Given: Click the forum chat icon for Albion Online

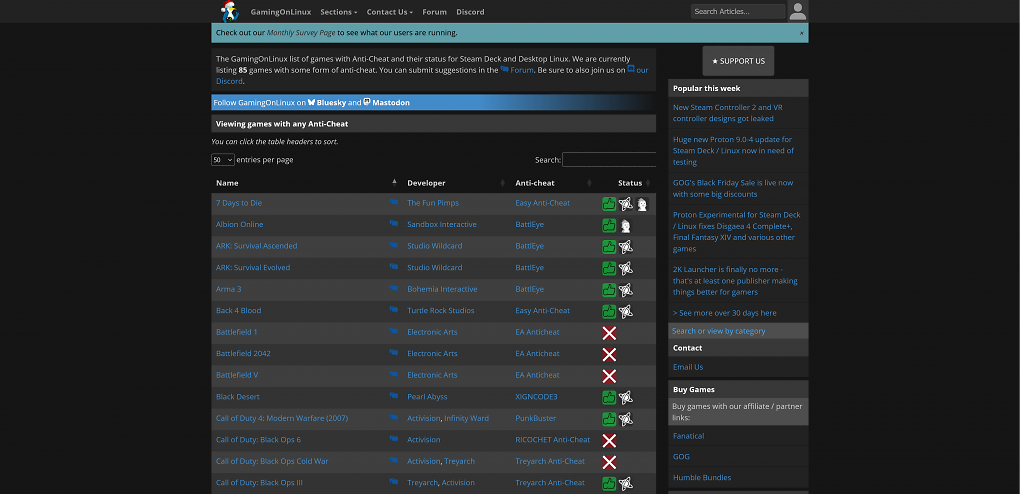Looking at the screenshot, I should pyautogui.click(x=394, y=224).
